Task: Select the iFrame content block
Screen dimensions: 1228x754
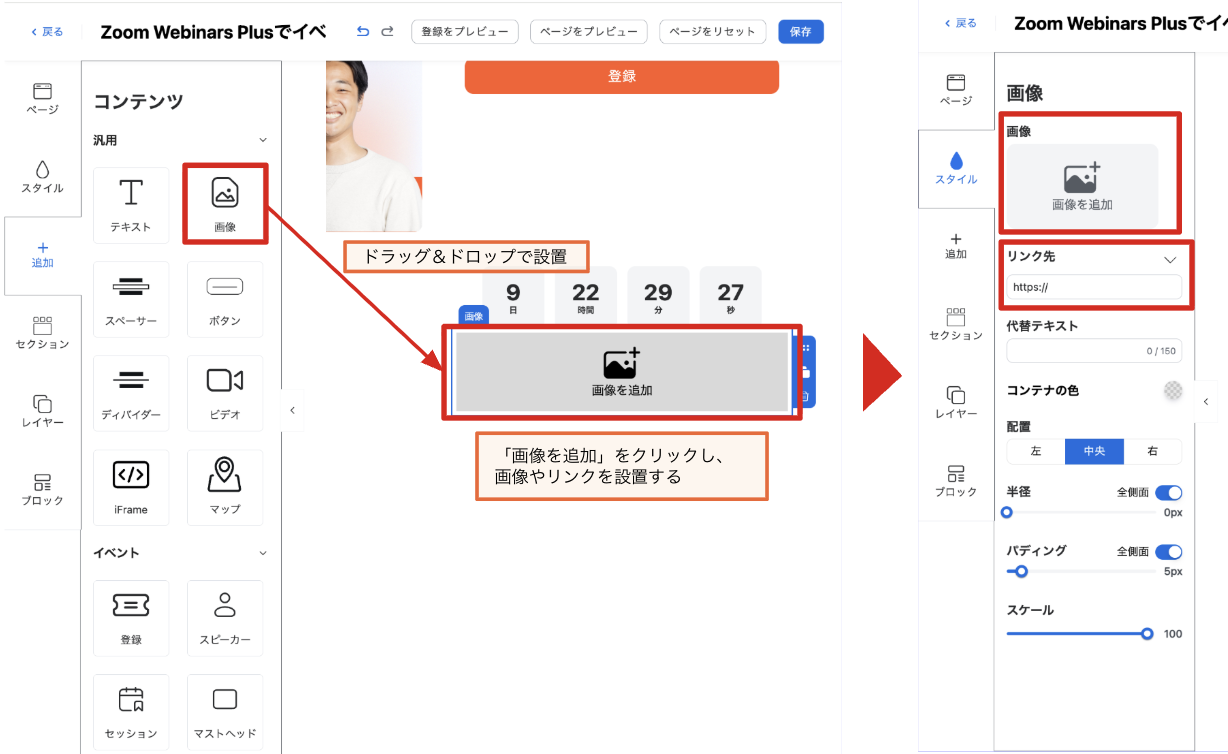Action: tap(131, 487)
